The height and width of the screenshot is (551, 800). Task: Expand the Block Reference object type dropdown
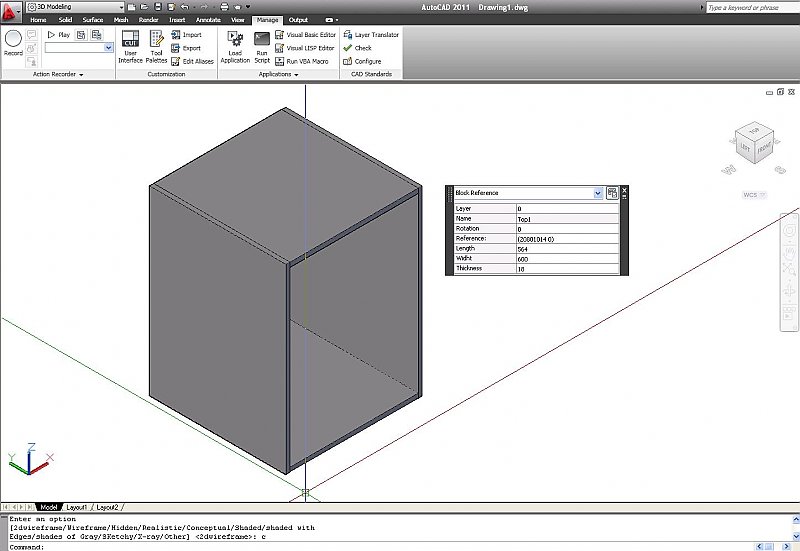tap(598, 193)
